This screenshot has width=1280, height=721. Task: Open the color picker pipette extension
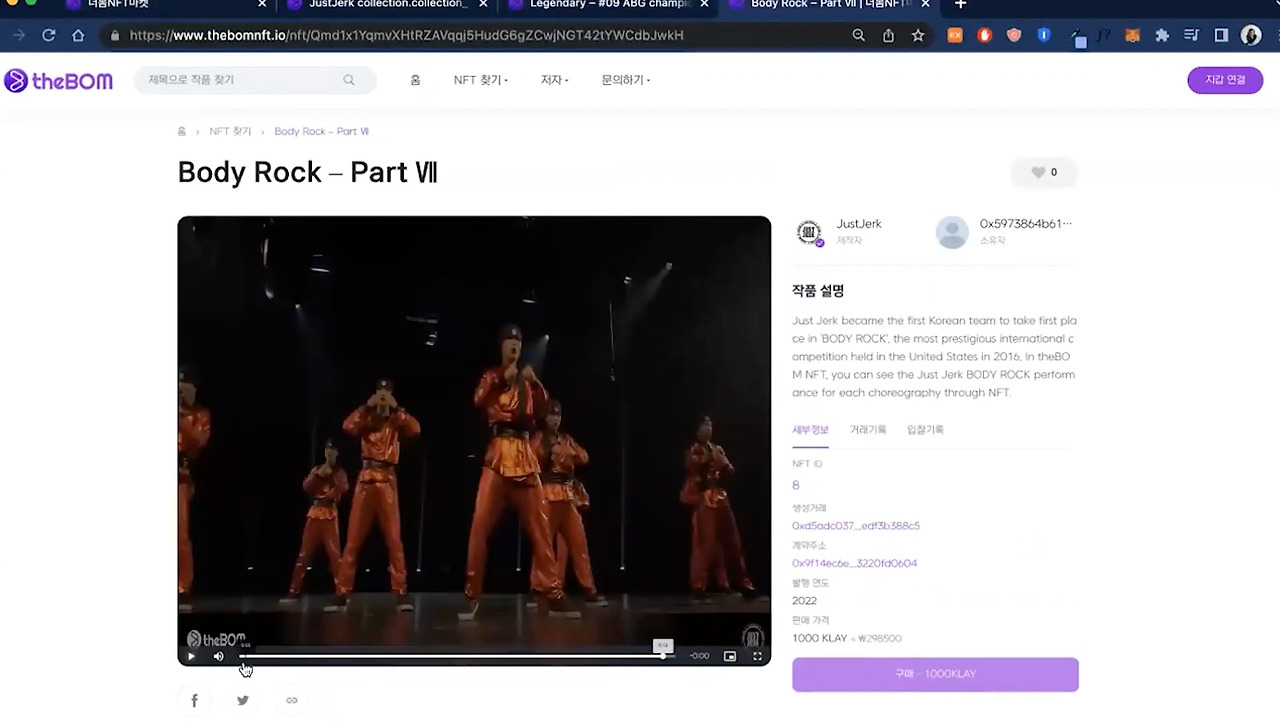(1078, 37)
